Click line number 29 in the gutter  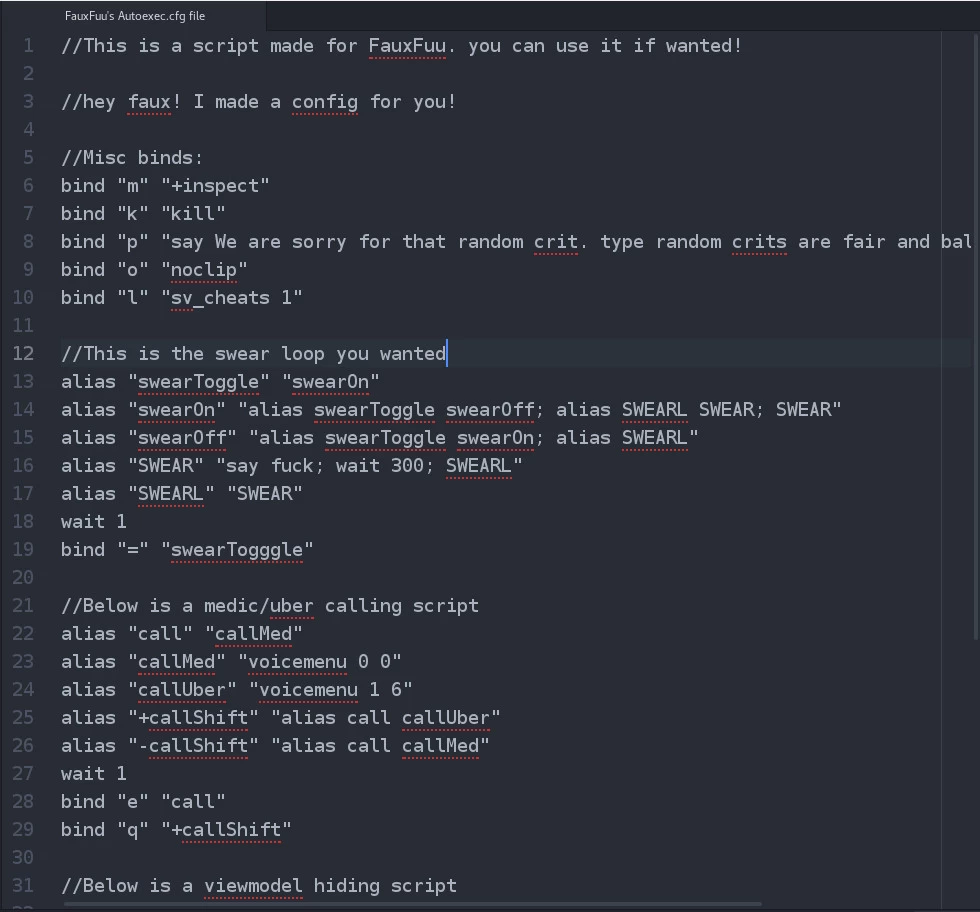[23, 829]
